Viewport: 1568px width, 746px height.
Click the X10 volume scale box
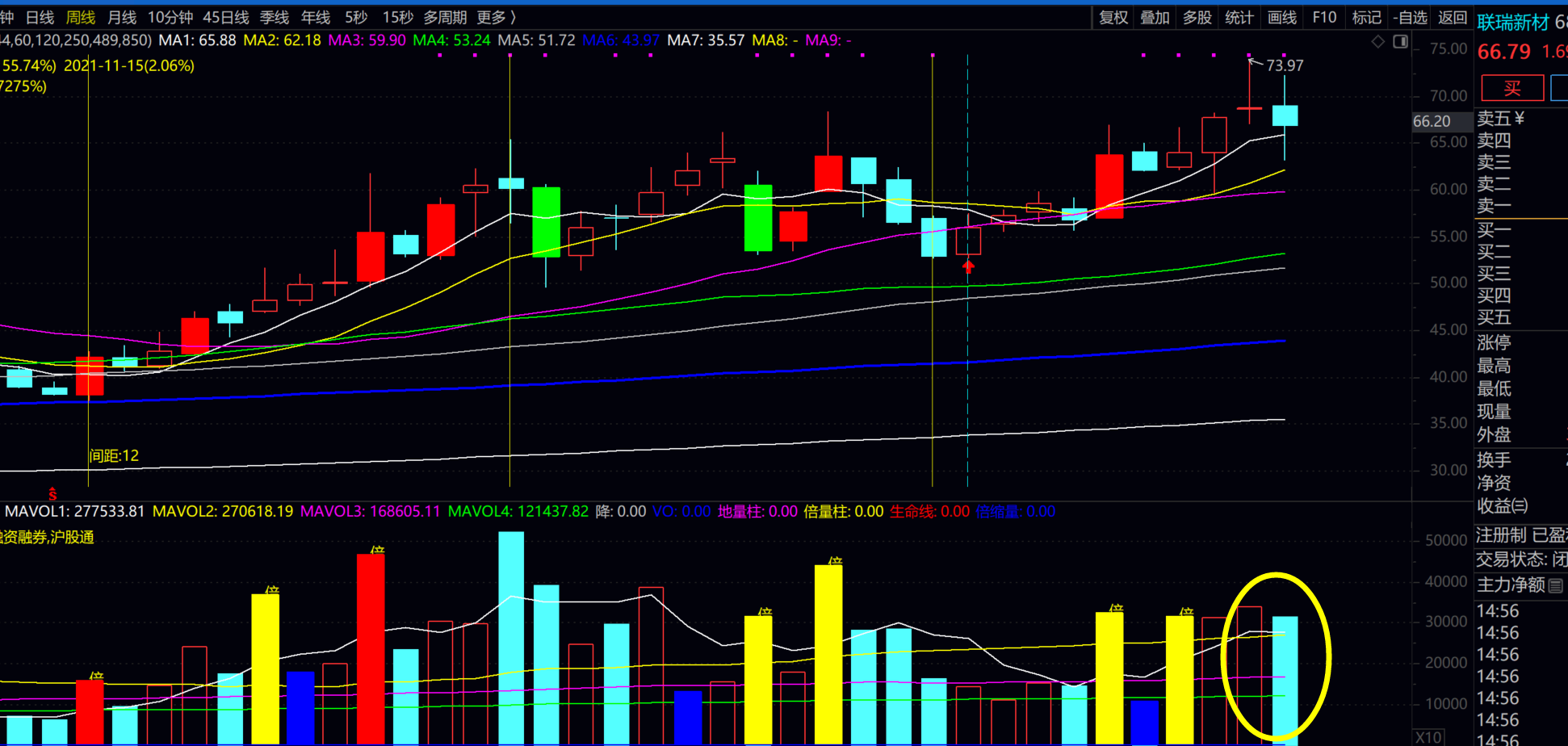tap(1428, 737)
